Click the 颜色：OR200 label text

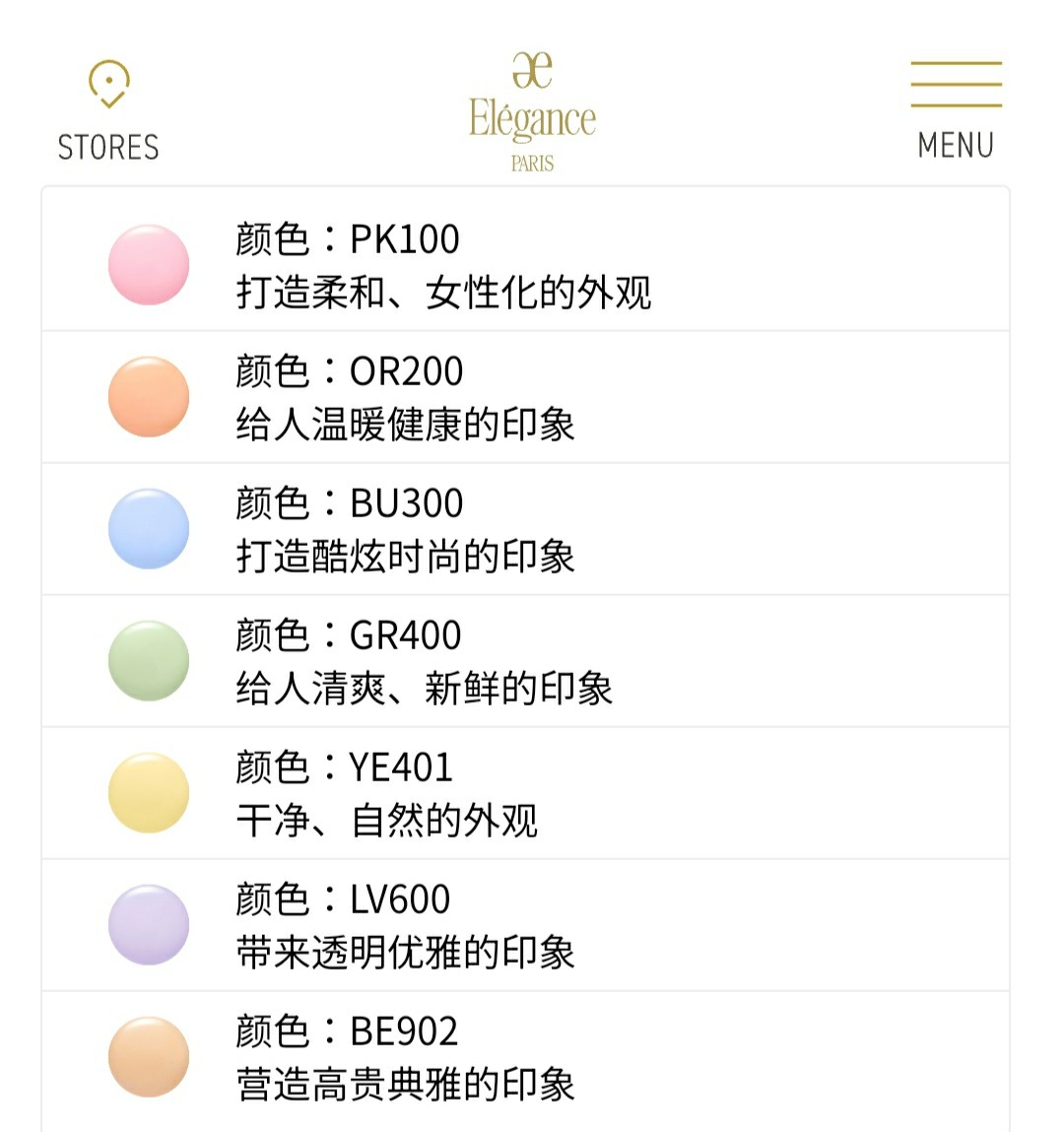point(350,371)
